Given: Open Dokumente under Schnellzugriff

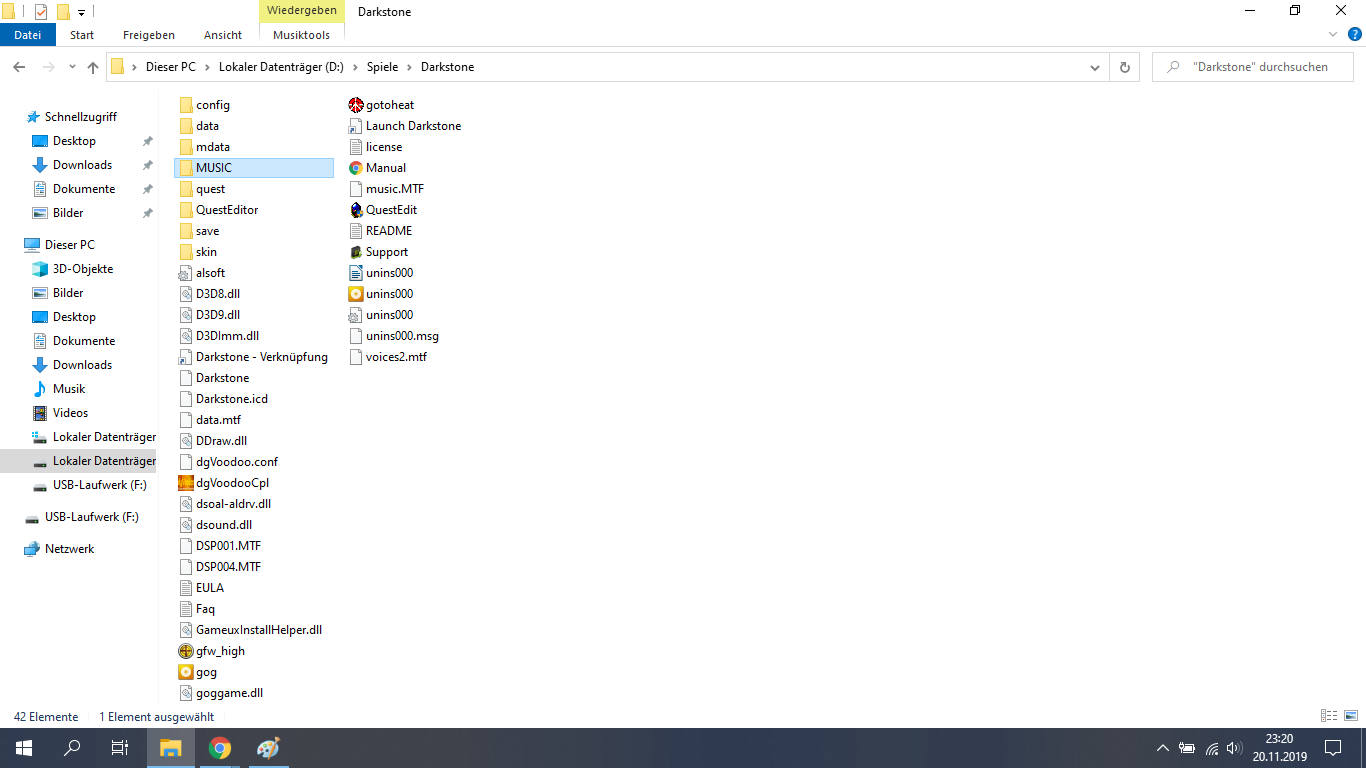Looking at the screenshot, I should click(x=84, y=189).
